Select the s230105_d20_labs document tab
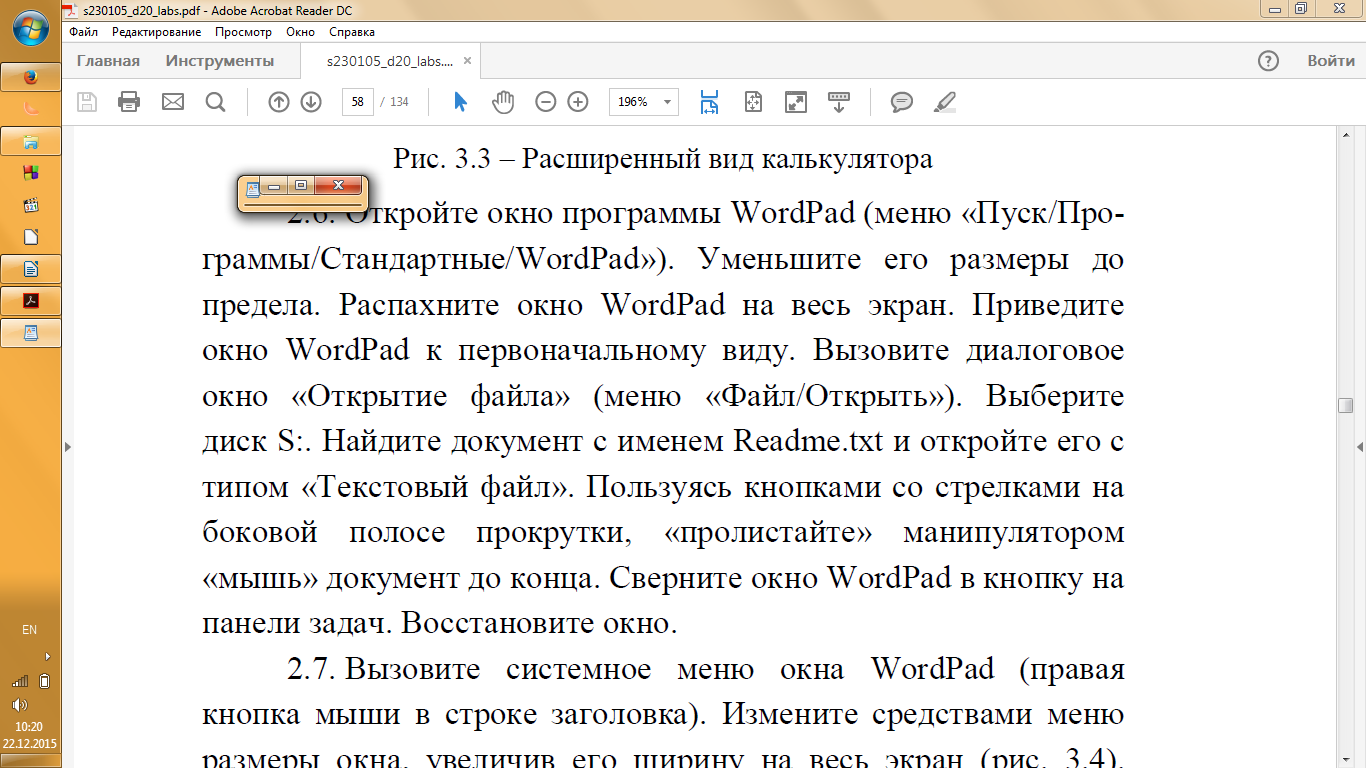 (x=388, y=61)
